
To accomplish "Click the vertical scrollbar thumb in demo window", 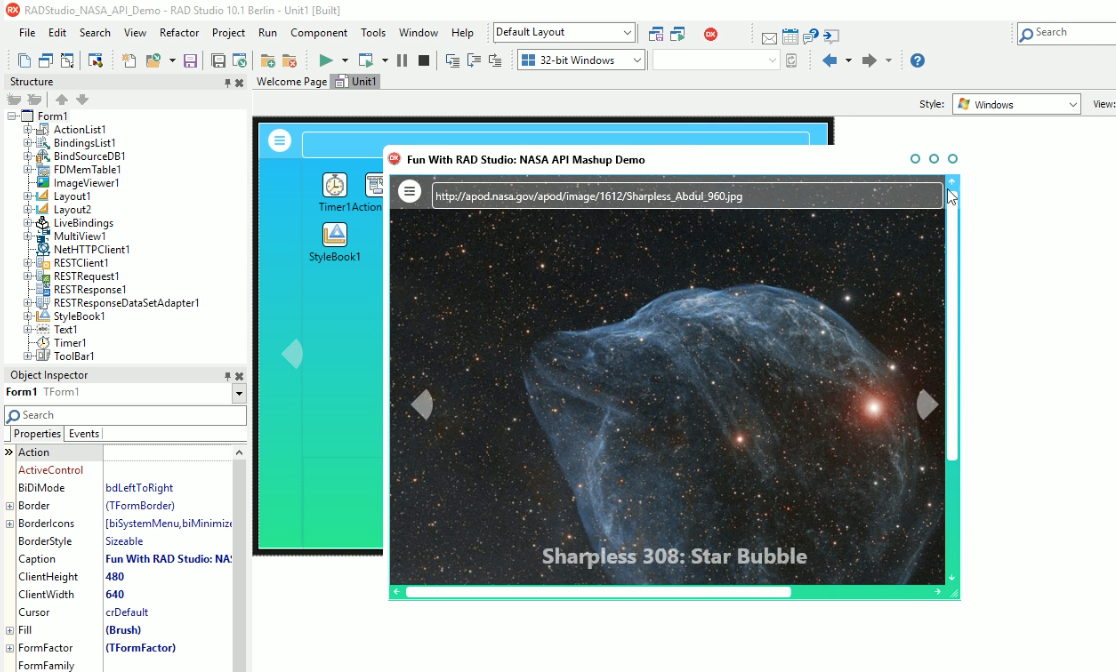I will 952,324.
